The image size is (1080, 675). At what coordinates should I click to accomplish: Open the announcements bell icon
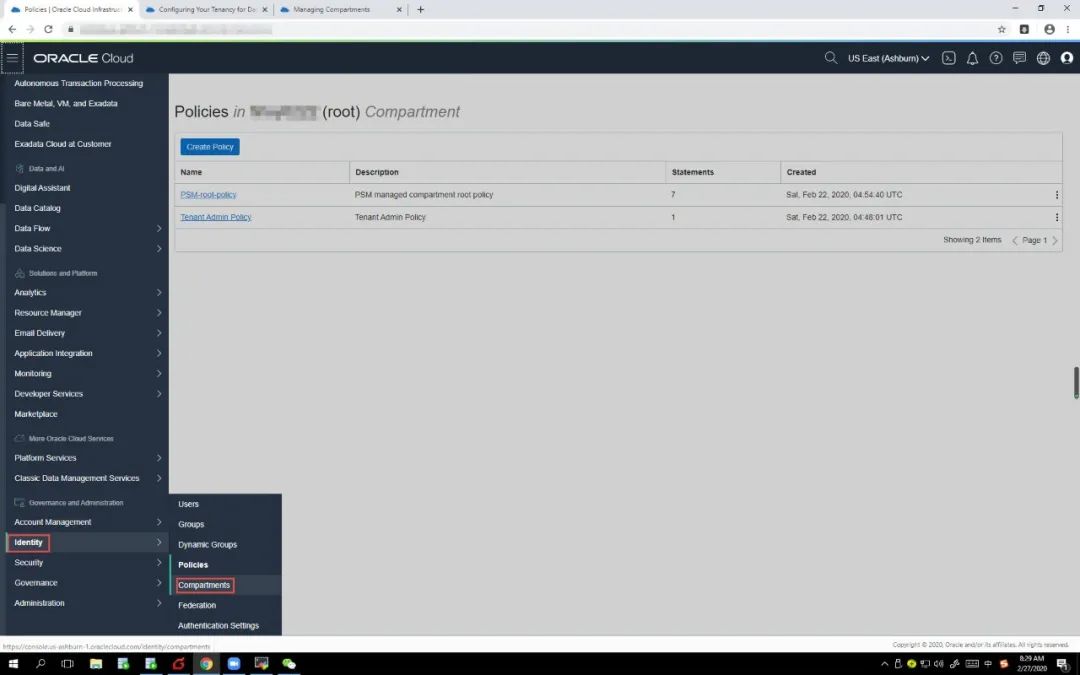coord(972,58)
